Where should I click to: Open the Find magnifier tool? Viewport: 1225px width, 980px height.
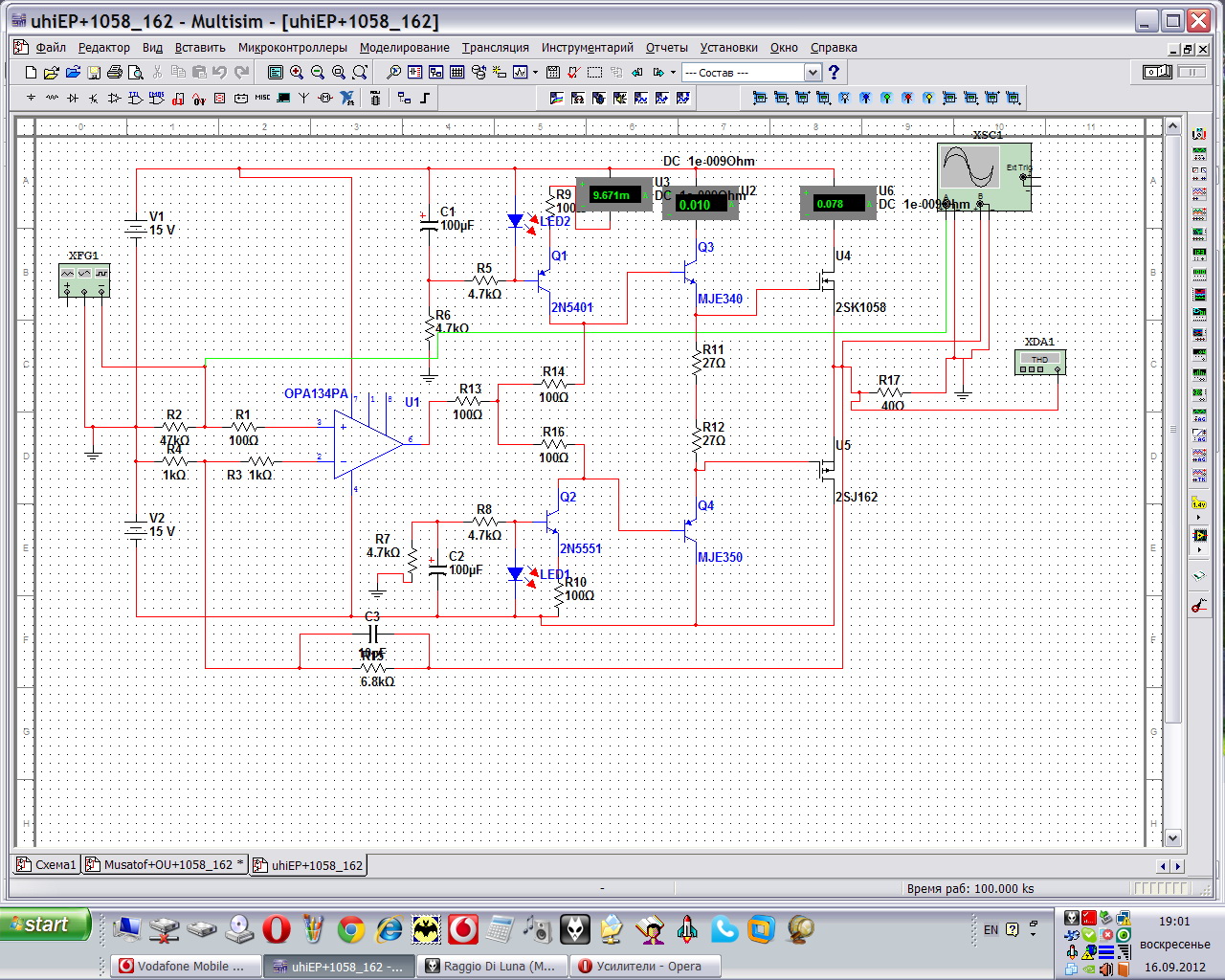[x=393, y=73]
